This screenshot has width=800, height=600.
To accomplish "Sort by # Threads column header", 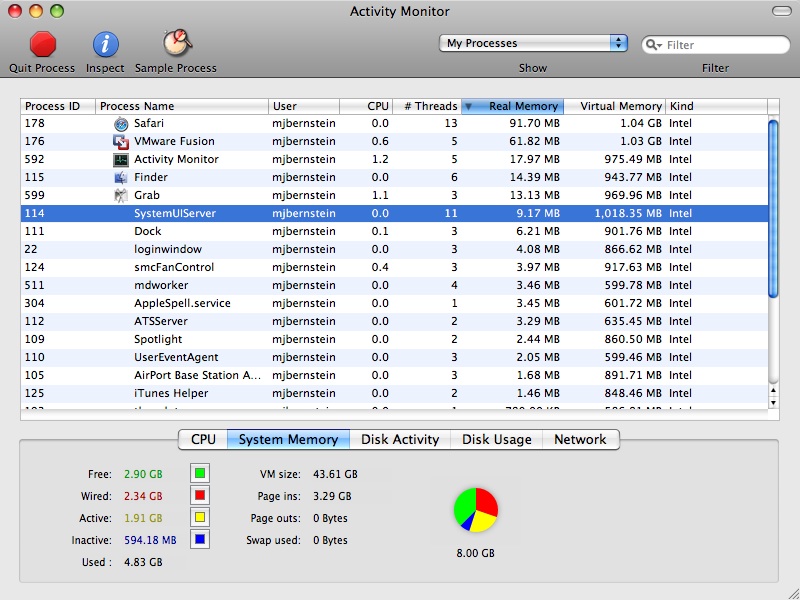I will (427, 106).
